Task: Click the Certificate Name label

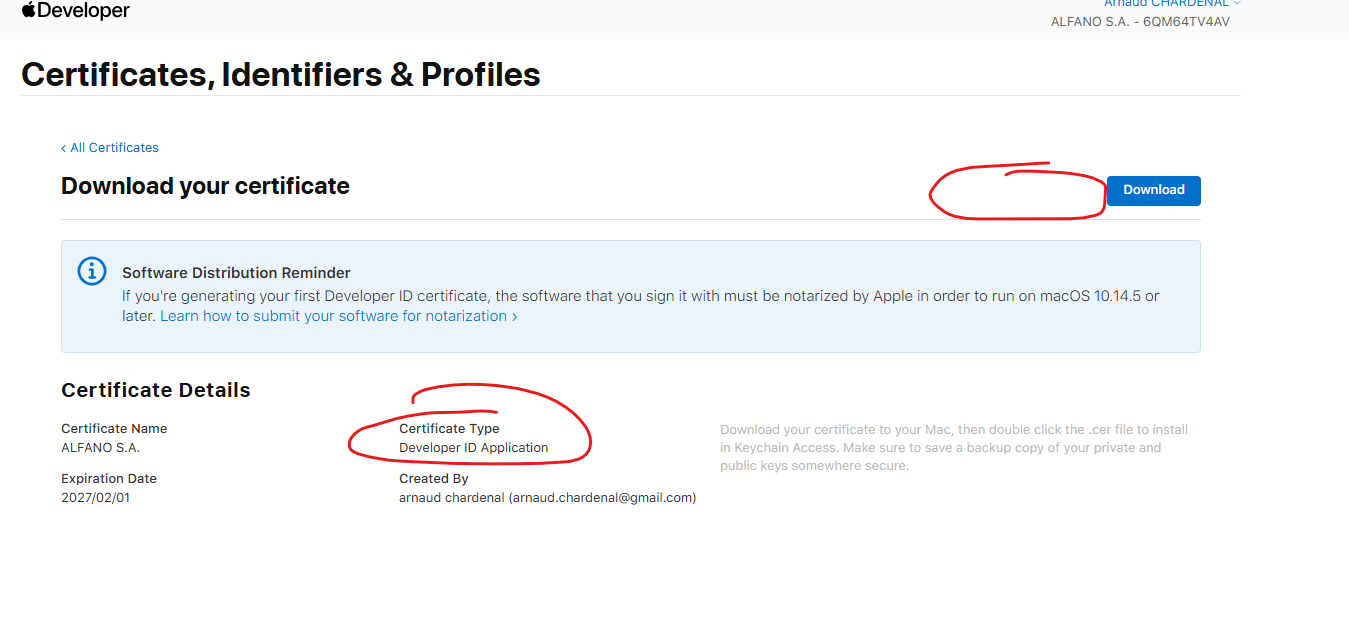Action: 114,429
